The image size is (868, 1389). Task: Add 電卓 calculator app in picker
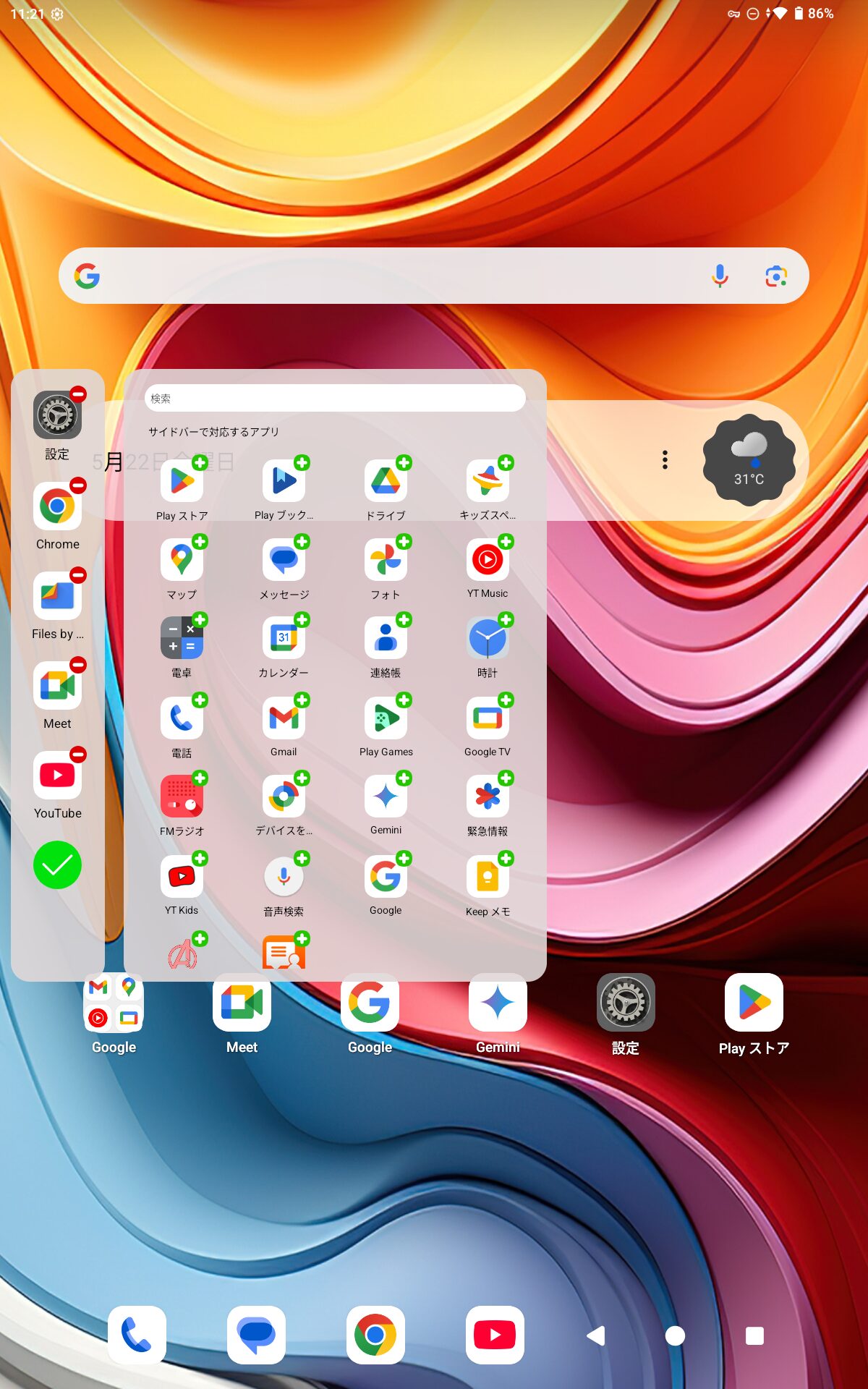(200, 620)
